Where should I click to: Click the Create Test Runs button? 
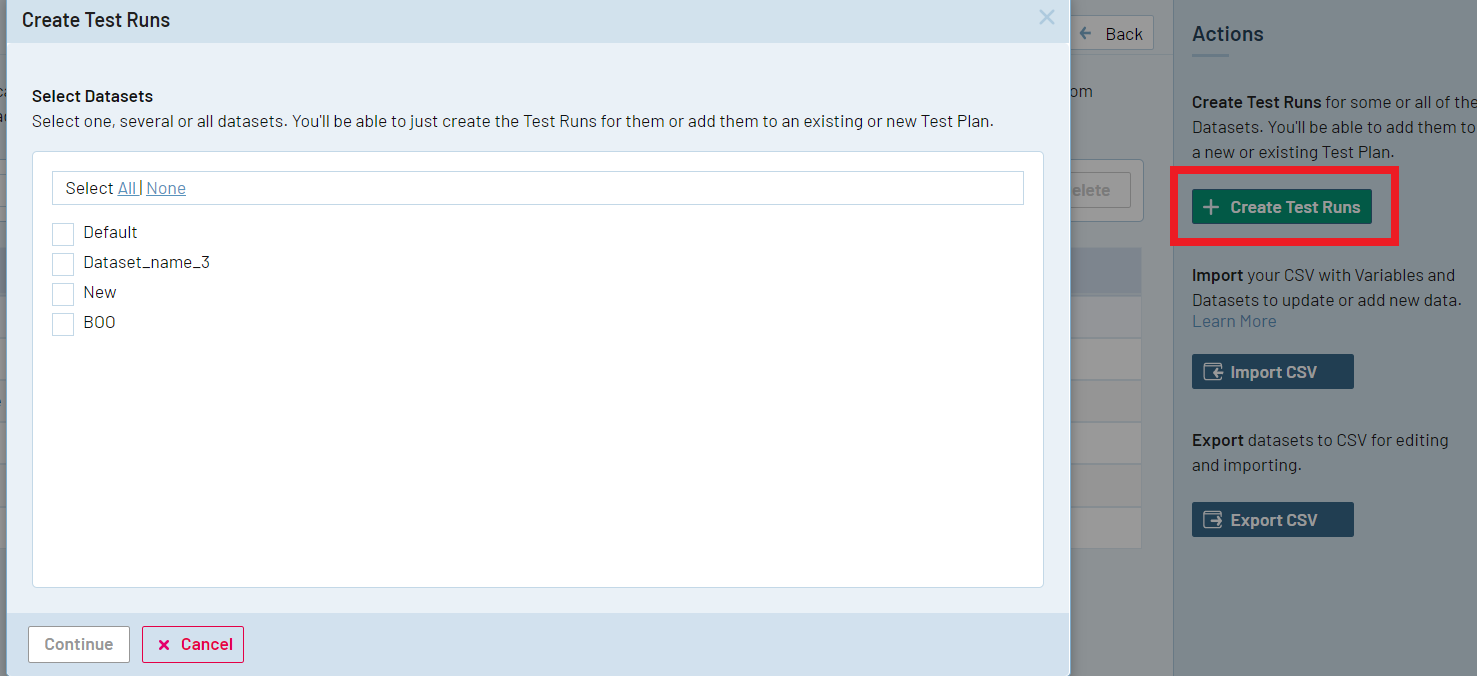(1281, 206)
